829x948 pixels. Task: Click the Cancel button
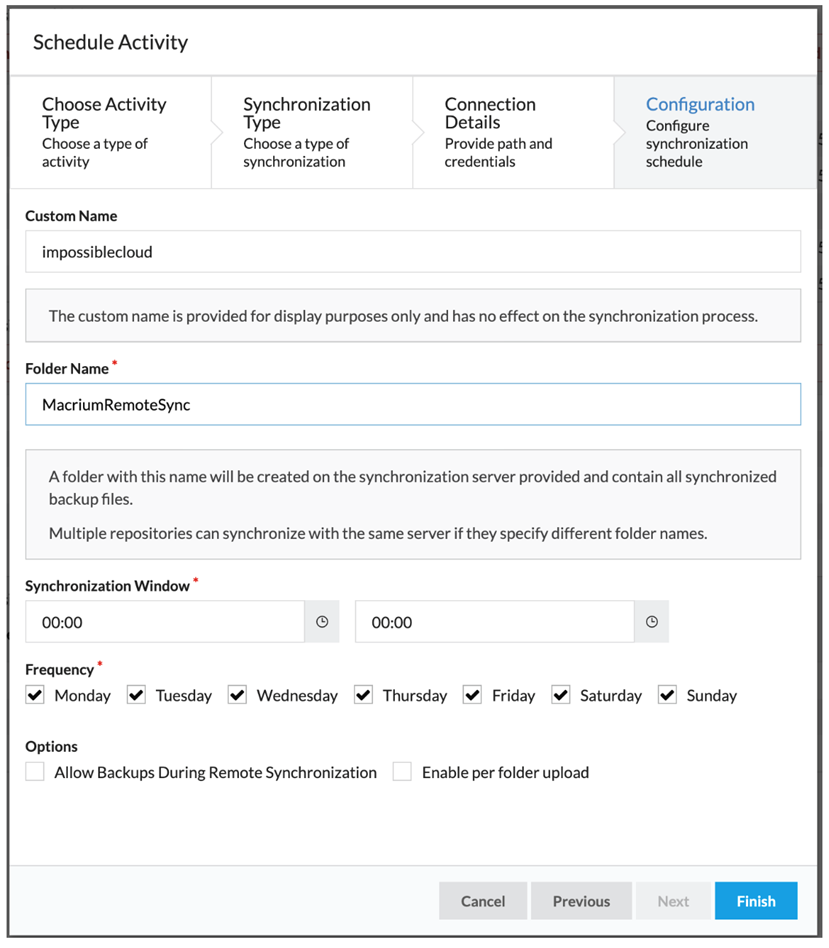pyautogui.click(x=483, y=901)
